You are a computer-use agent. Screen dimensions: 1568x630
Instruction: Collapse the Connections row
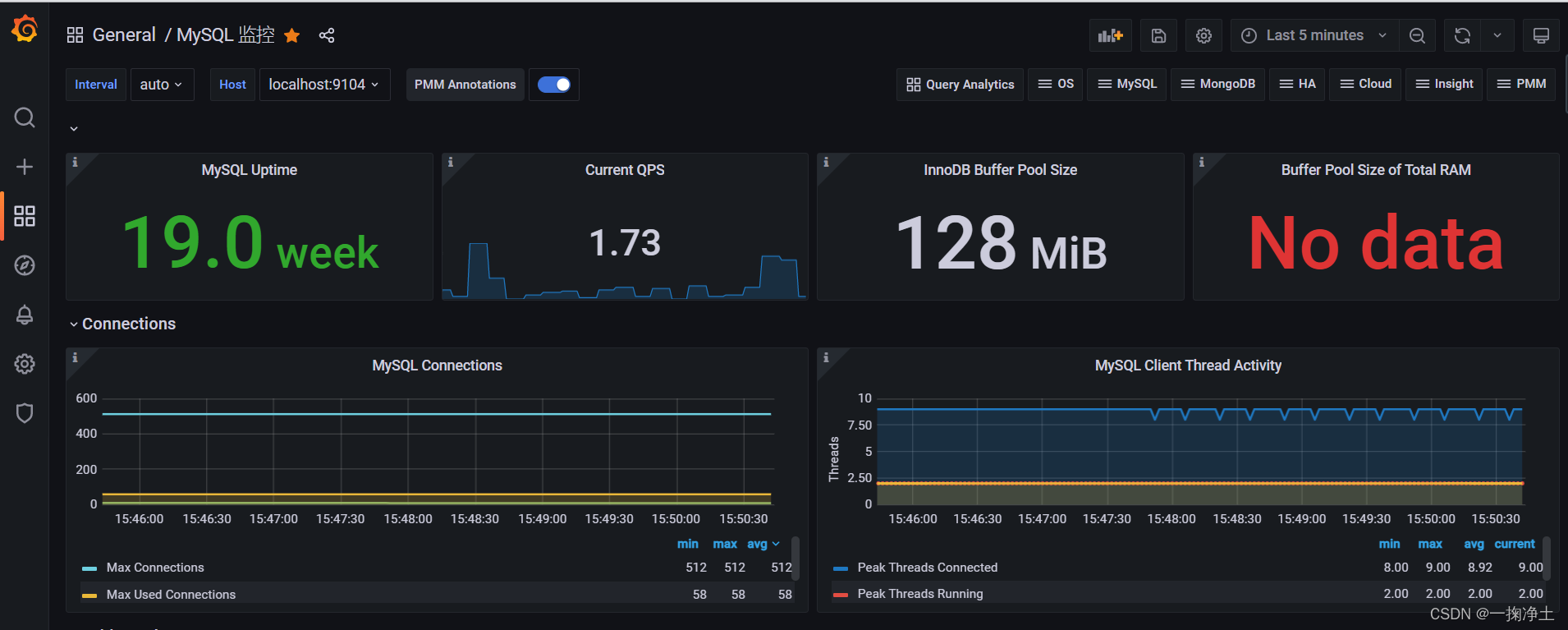click(121, 324)
